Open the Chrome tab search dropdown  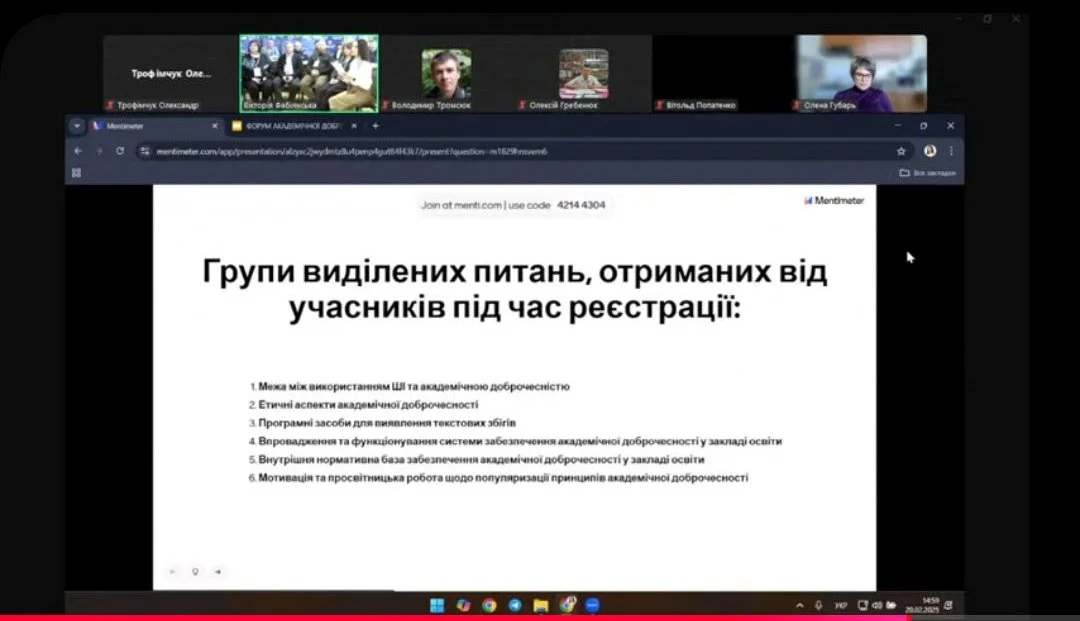(77, 126)
